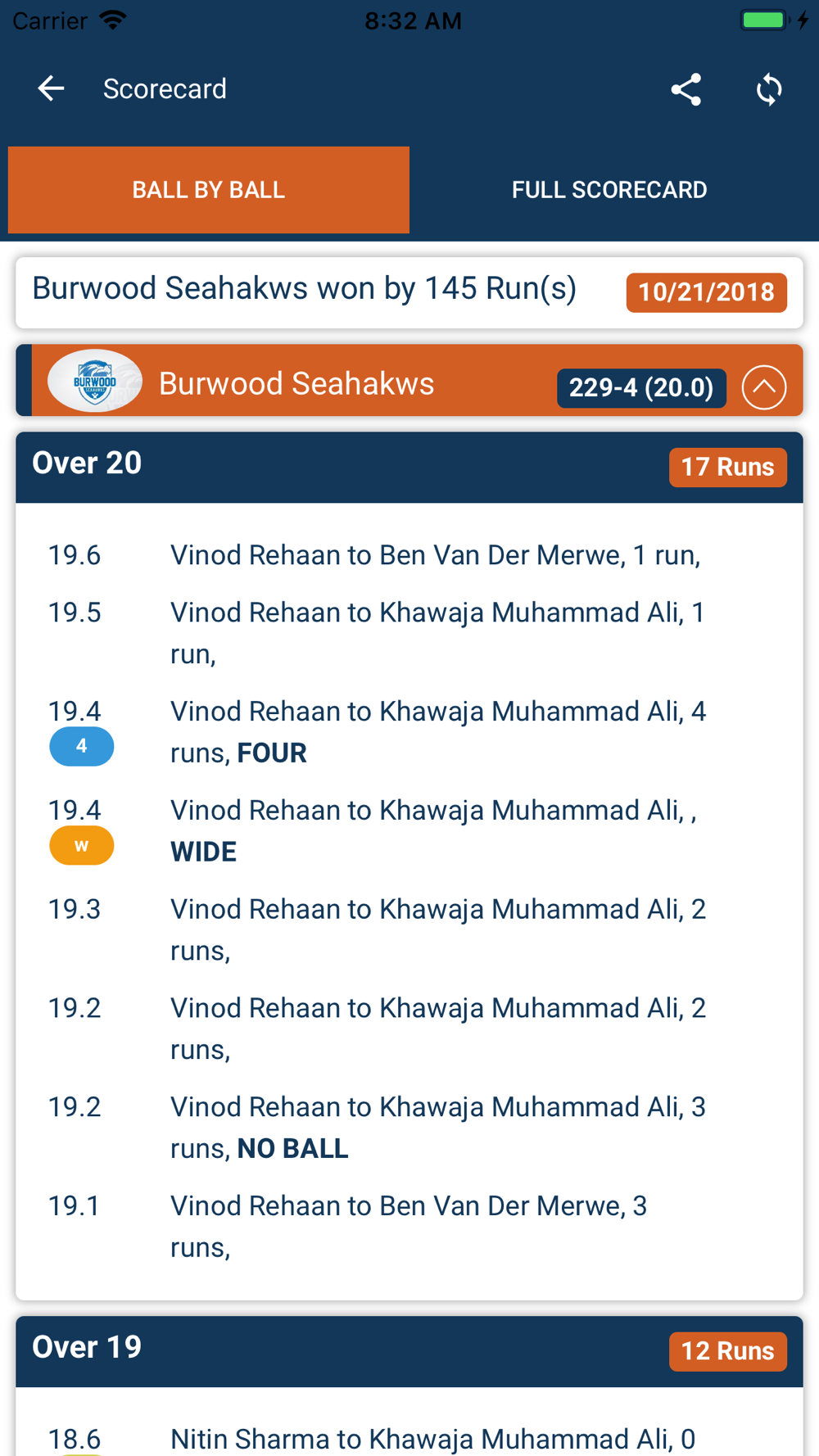Open the Over 20 header row

[409, 467]
